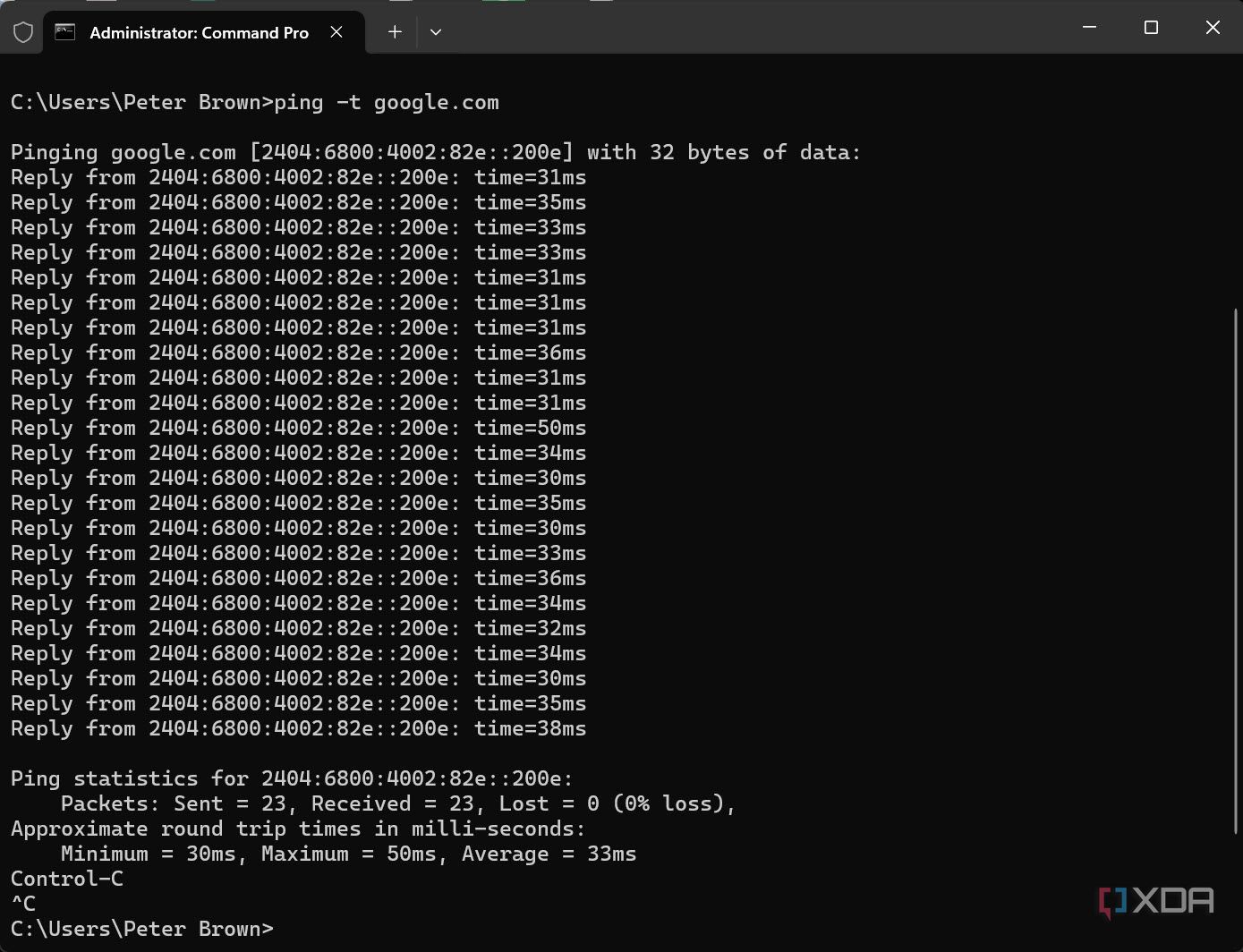Click the "Packets: Sent = 23" line

click(398, 803)
